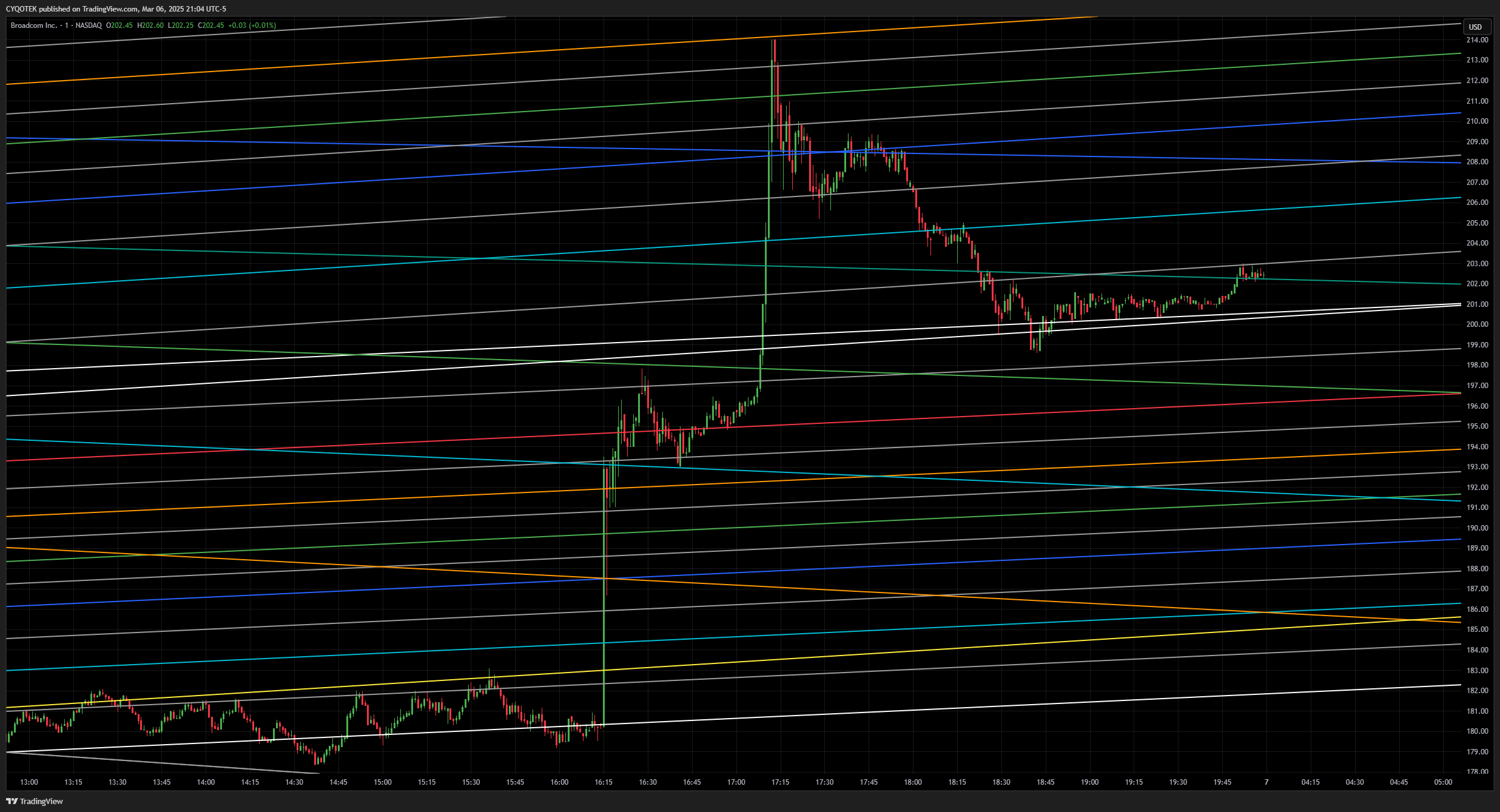Click the 14:45 time axis label
Viewport: 1500px width, 812px height.
pos(338,782)
